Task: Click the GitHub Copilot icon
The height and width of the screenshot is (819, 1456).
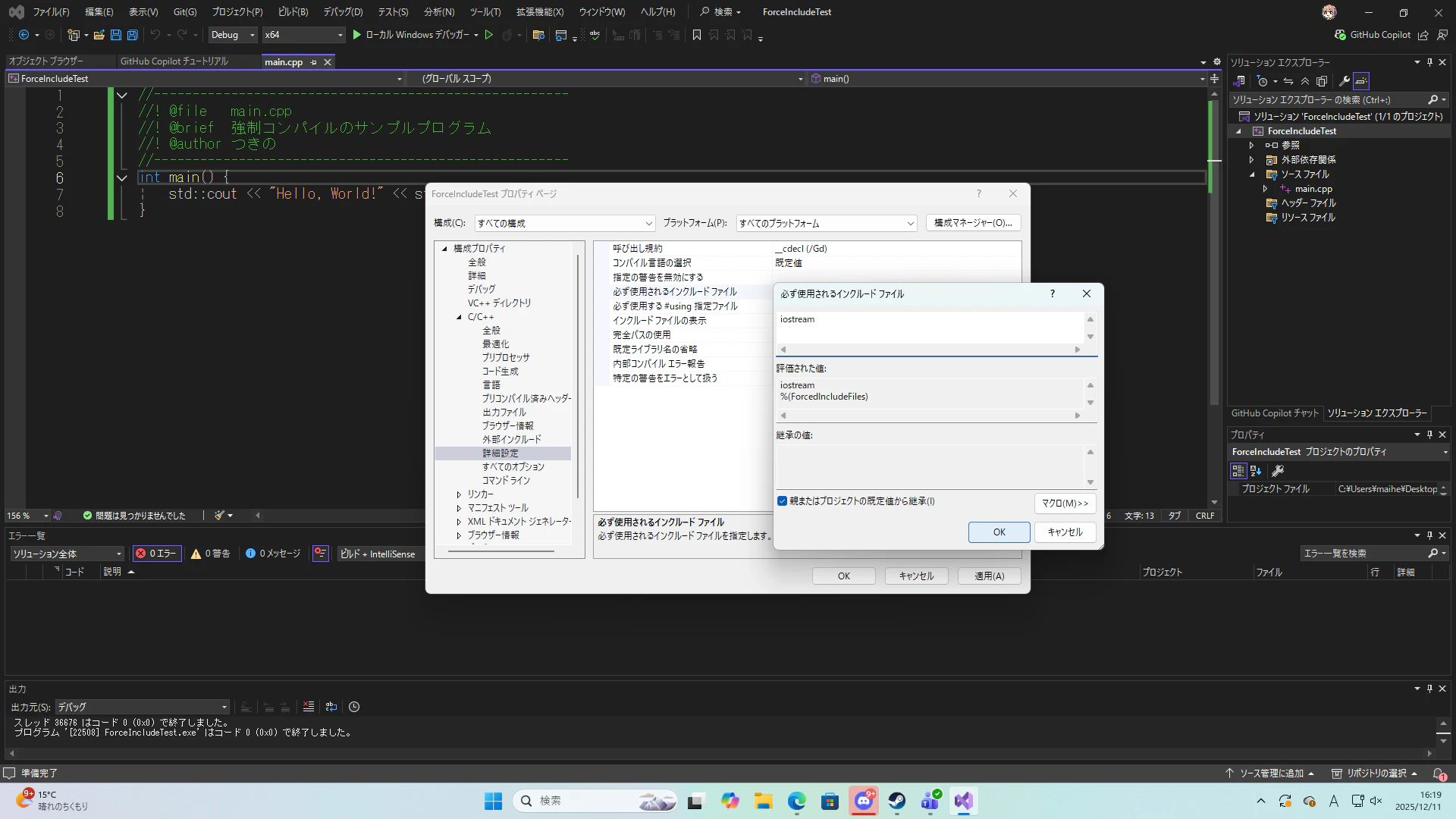Action: point(1340,35)
